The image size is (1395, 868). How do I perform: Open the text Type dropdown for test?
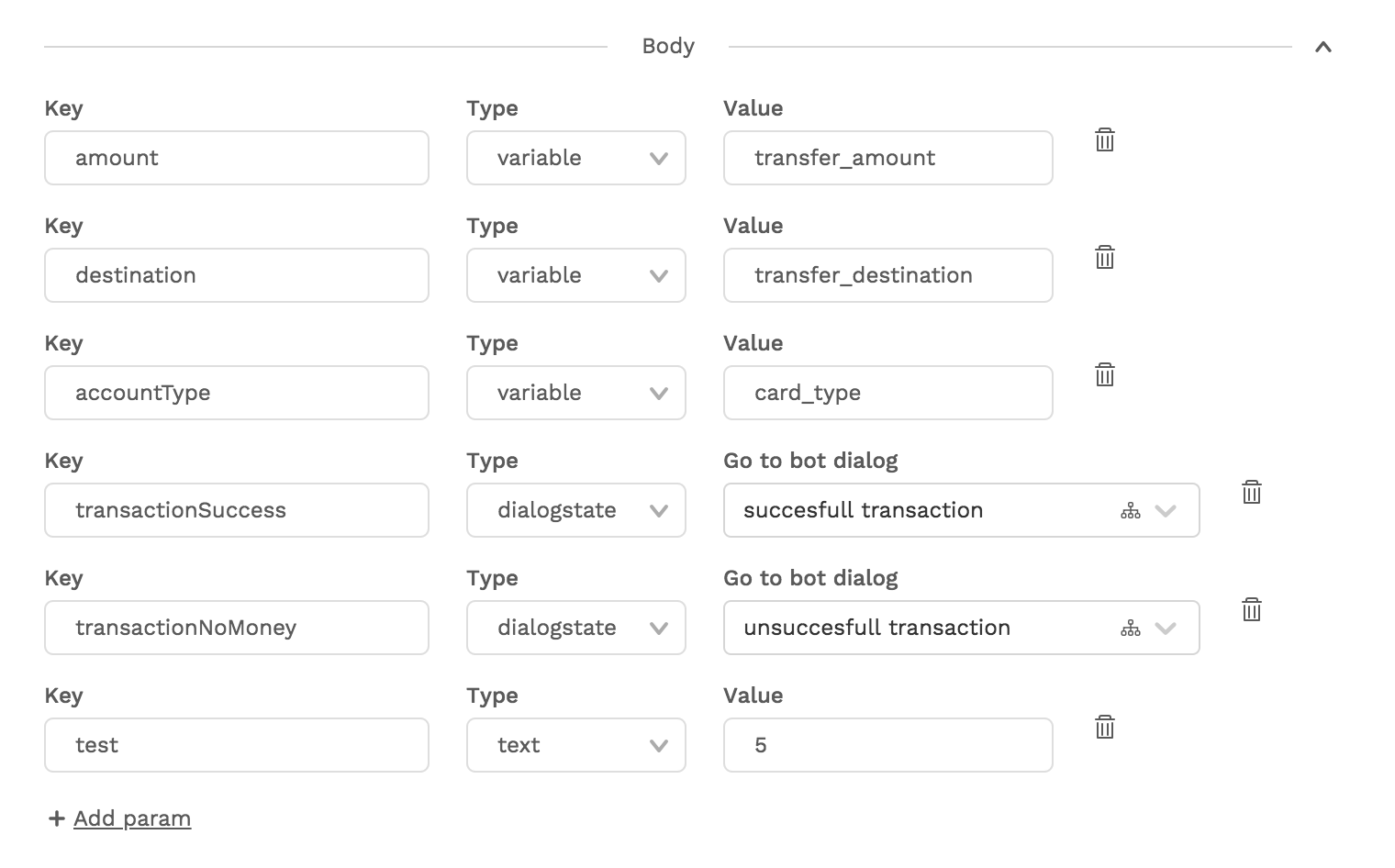576,745
